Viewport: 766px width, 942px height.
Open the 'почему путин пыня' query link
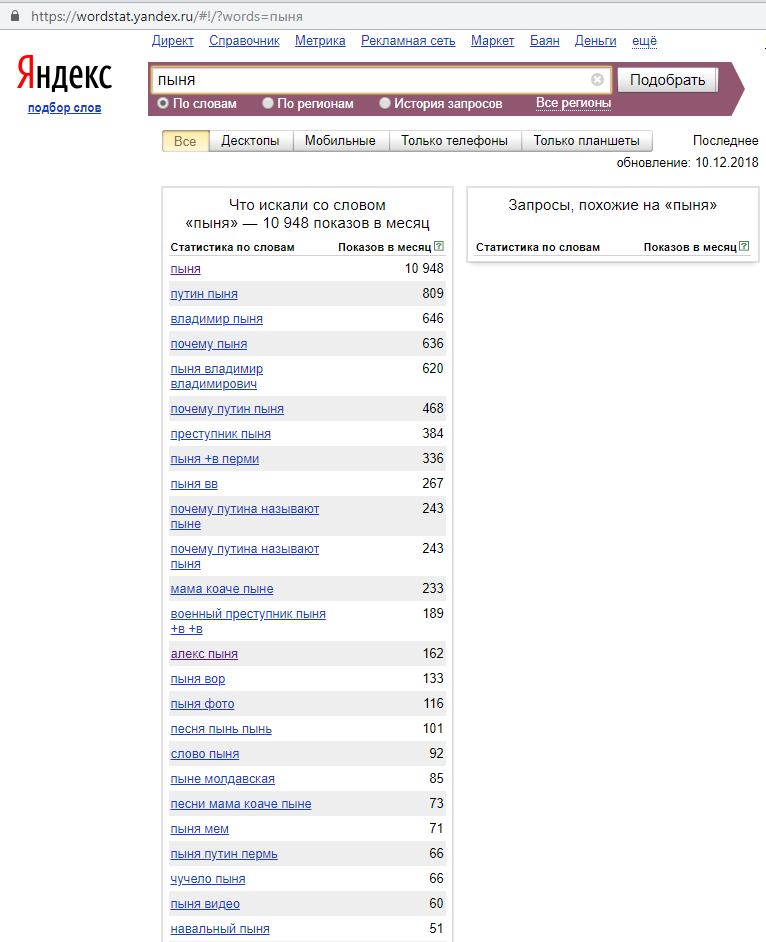coord(227,409)
